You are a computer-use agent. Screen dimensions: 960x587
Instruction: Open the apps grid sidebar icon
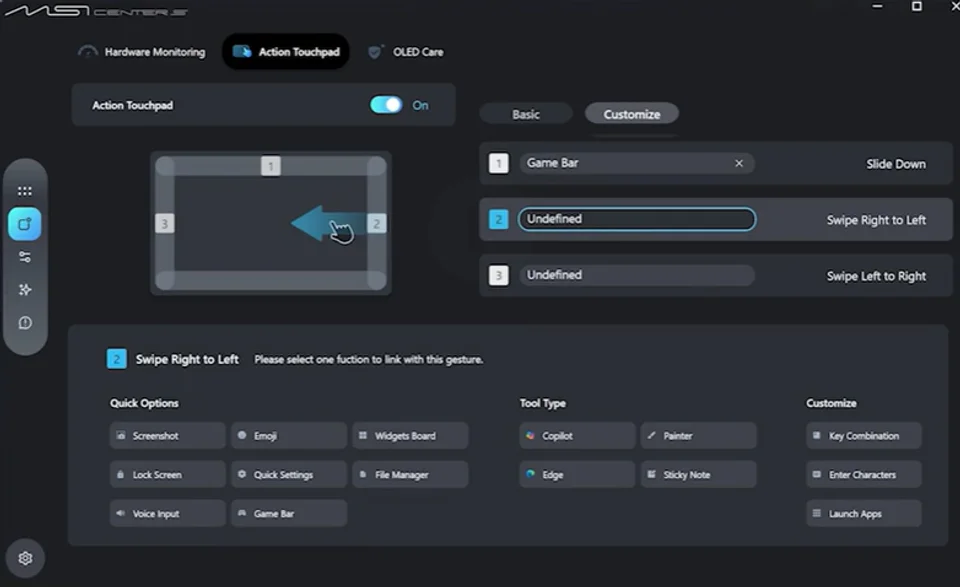tap(24, 191)
